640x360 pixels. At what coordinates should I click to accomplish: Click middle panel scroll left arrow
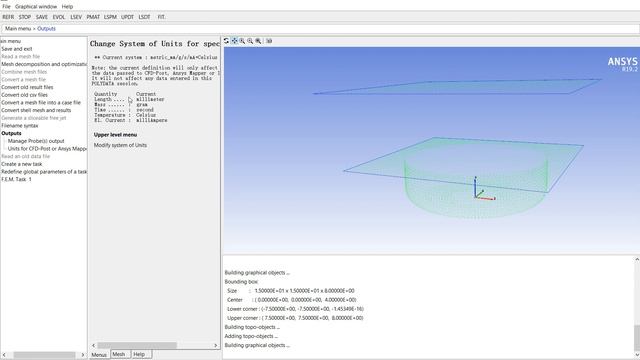[x=93, y=345]
